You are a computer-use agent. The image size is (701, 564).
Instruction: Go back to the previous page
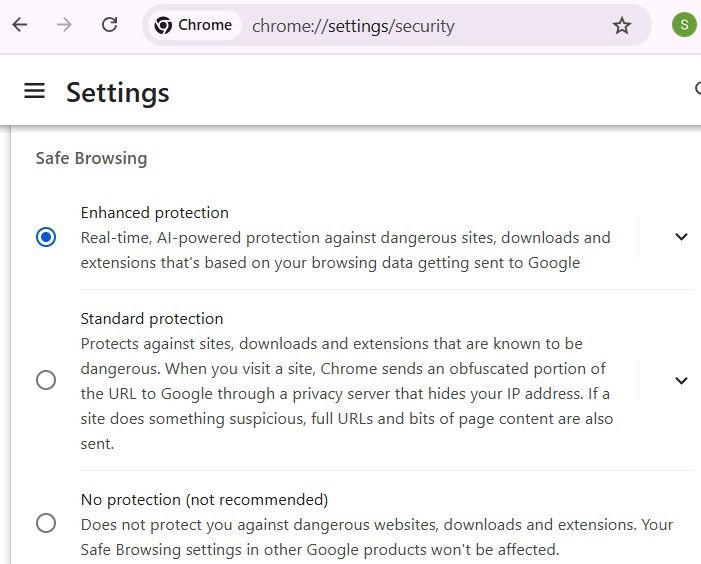(x=20, y=25)
